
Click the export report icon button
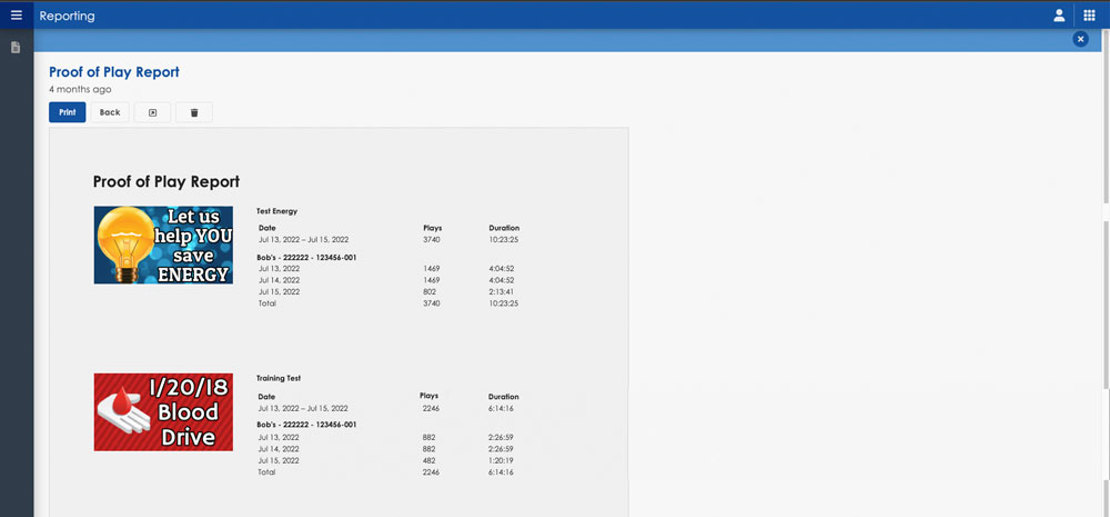coord(153,112)
